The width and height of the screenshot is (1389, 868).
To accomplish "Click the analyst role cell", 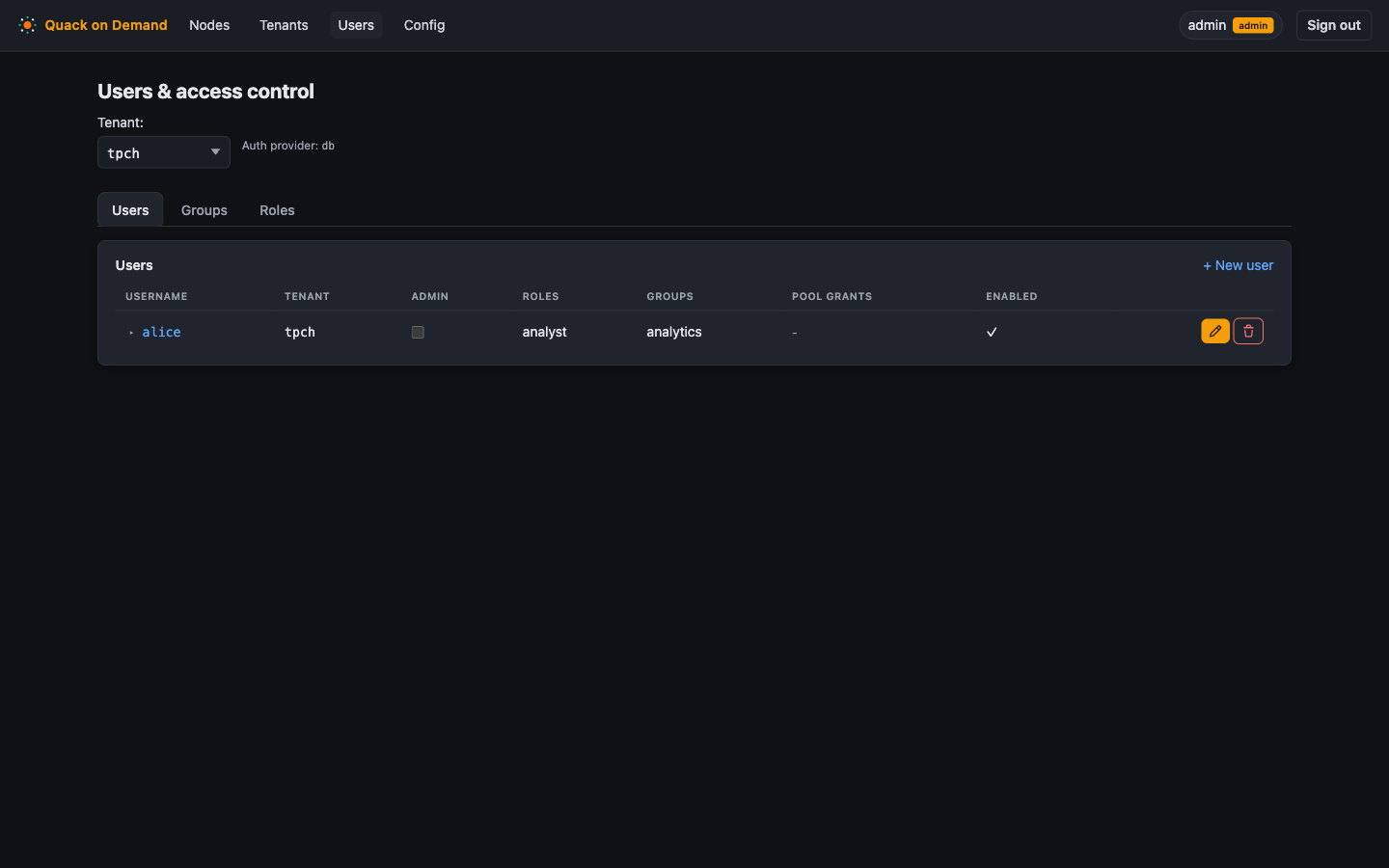I will [x=545, y=332].
